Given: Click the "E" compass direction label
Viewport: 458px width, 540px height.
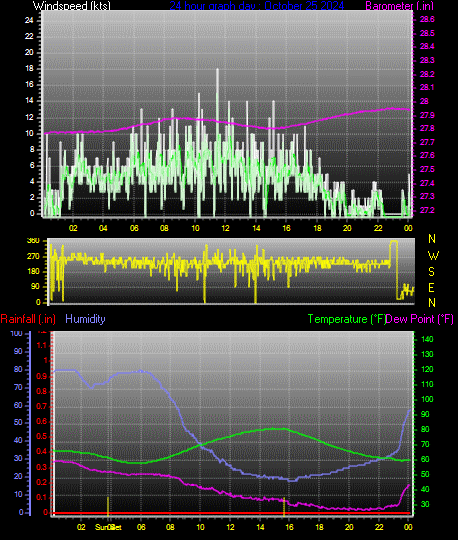Looking at the screenshot, I should (x=431, y=288).
